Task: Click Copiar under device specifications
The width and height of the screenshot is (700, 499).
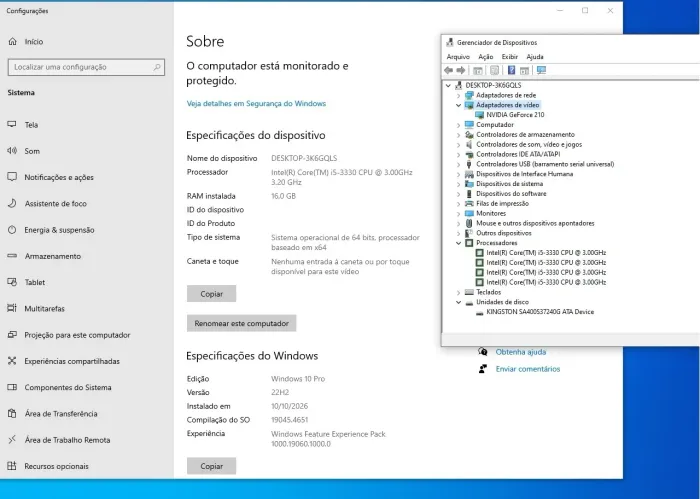Action: click(x=212, y=294)
